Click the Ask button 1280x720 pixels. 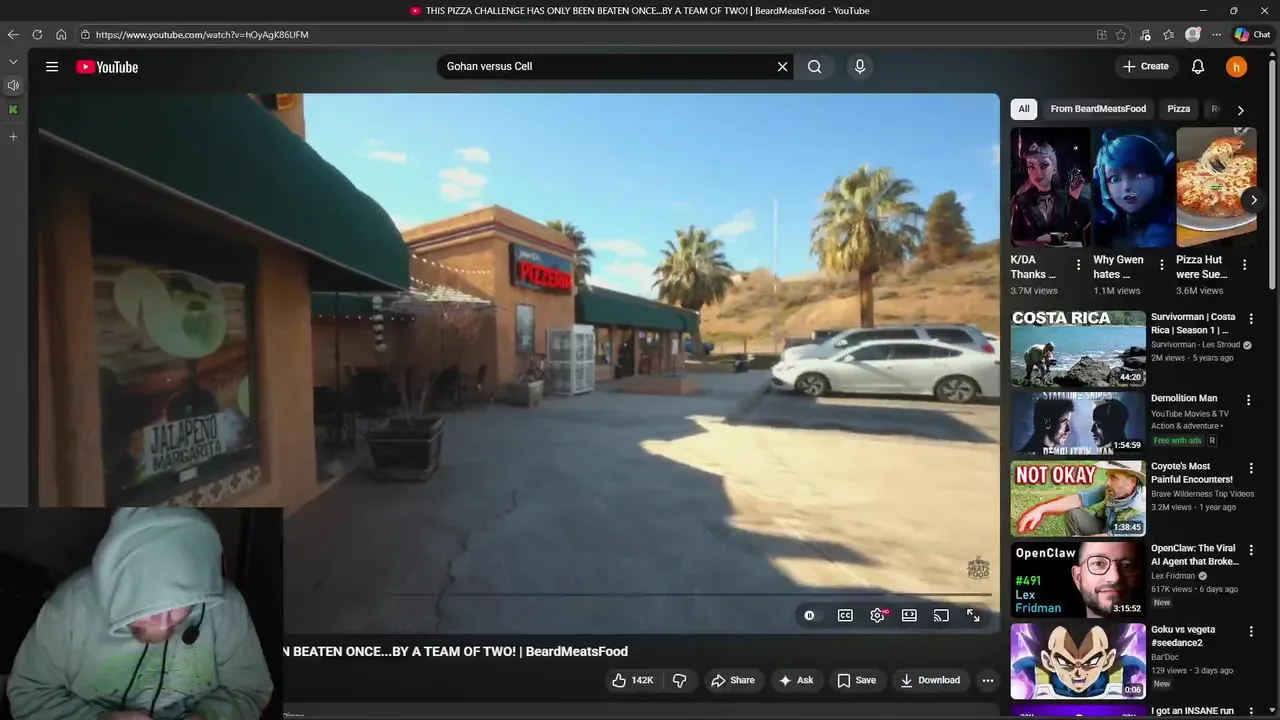(796, 680)
